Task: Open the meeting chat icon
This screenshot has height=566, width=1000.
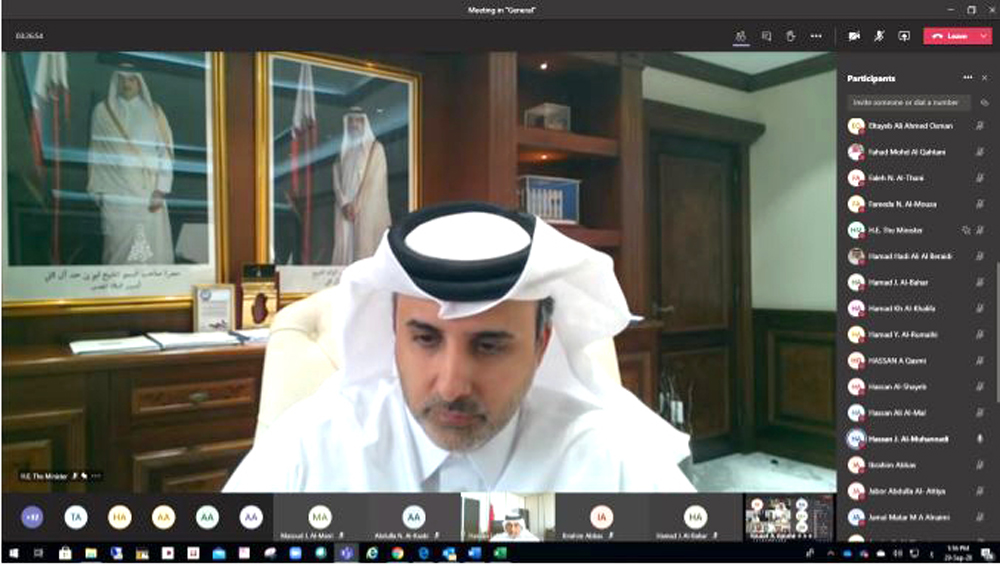Action: (767, 36)
